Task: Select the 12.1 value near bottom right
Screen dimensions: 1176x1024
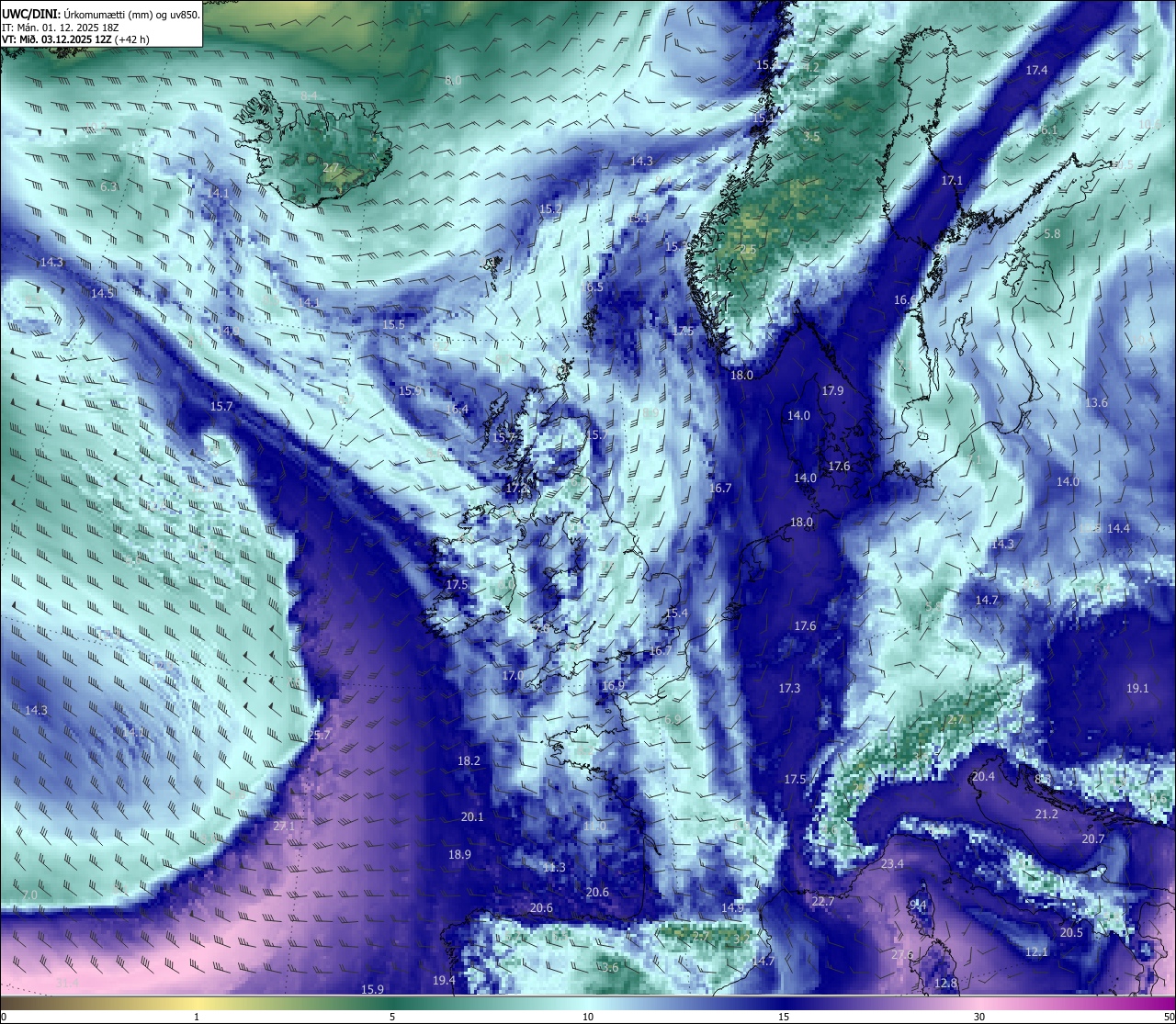Action: point(1036,951)
